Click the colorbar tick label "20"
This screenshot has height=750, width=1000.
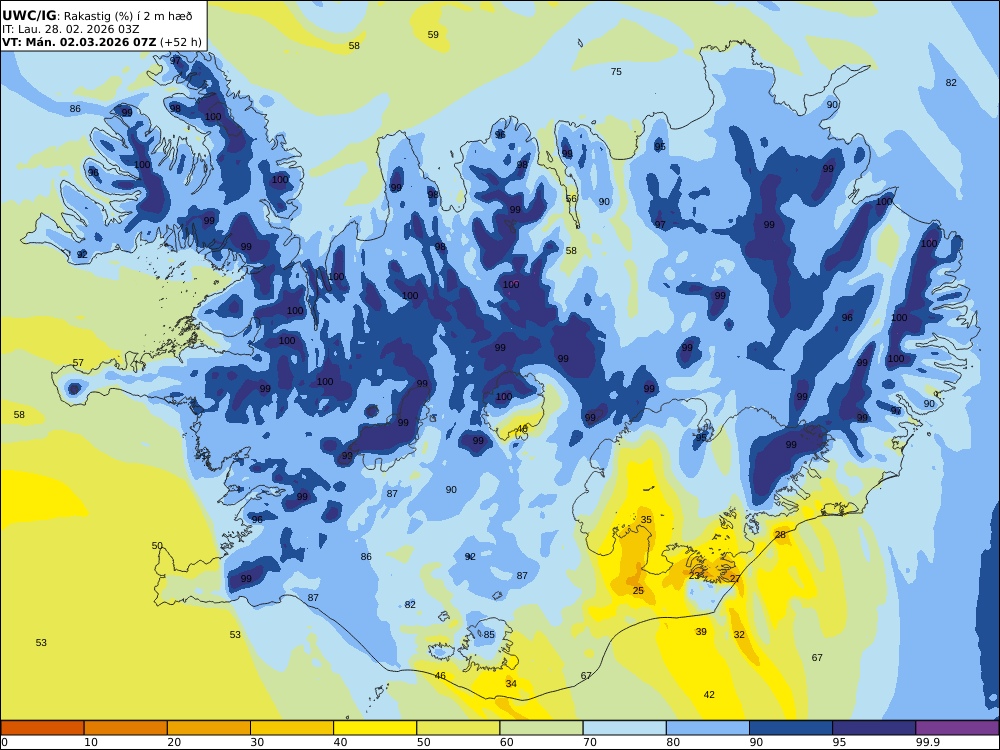pyautogui.click(x=174, y=742)
